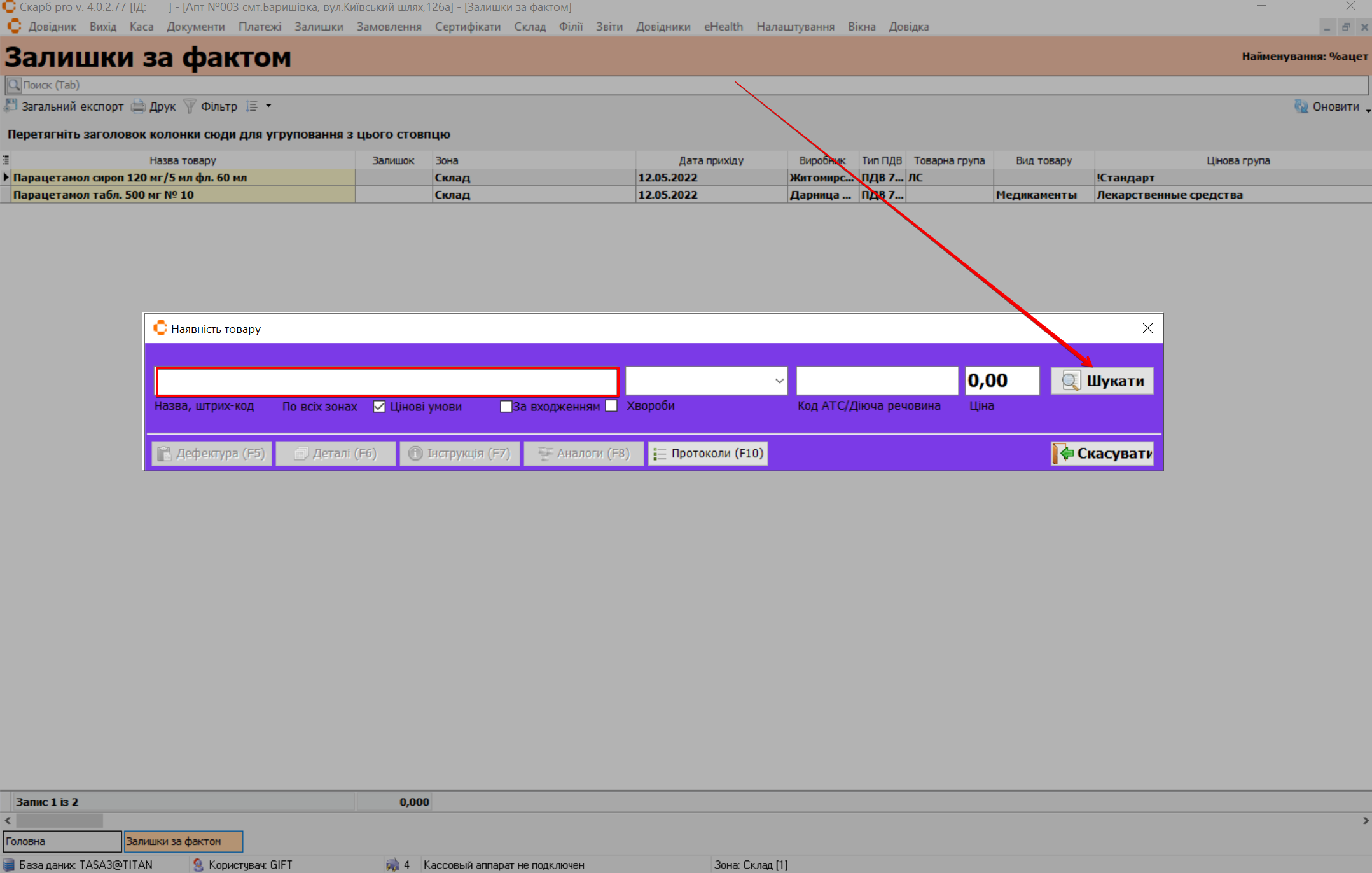Click the Загальний експорт icon
This screenshot has width=1372, height=873.
coord(11,106)
